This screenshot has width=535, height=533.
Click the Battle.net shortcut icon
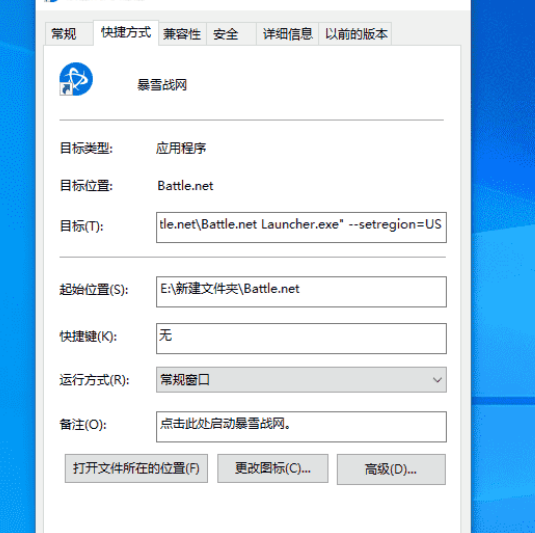tap(76, 79)
